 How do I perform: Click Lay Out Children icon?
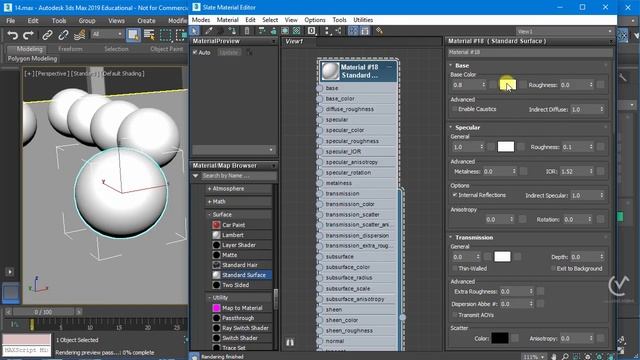338,31
